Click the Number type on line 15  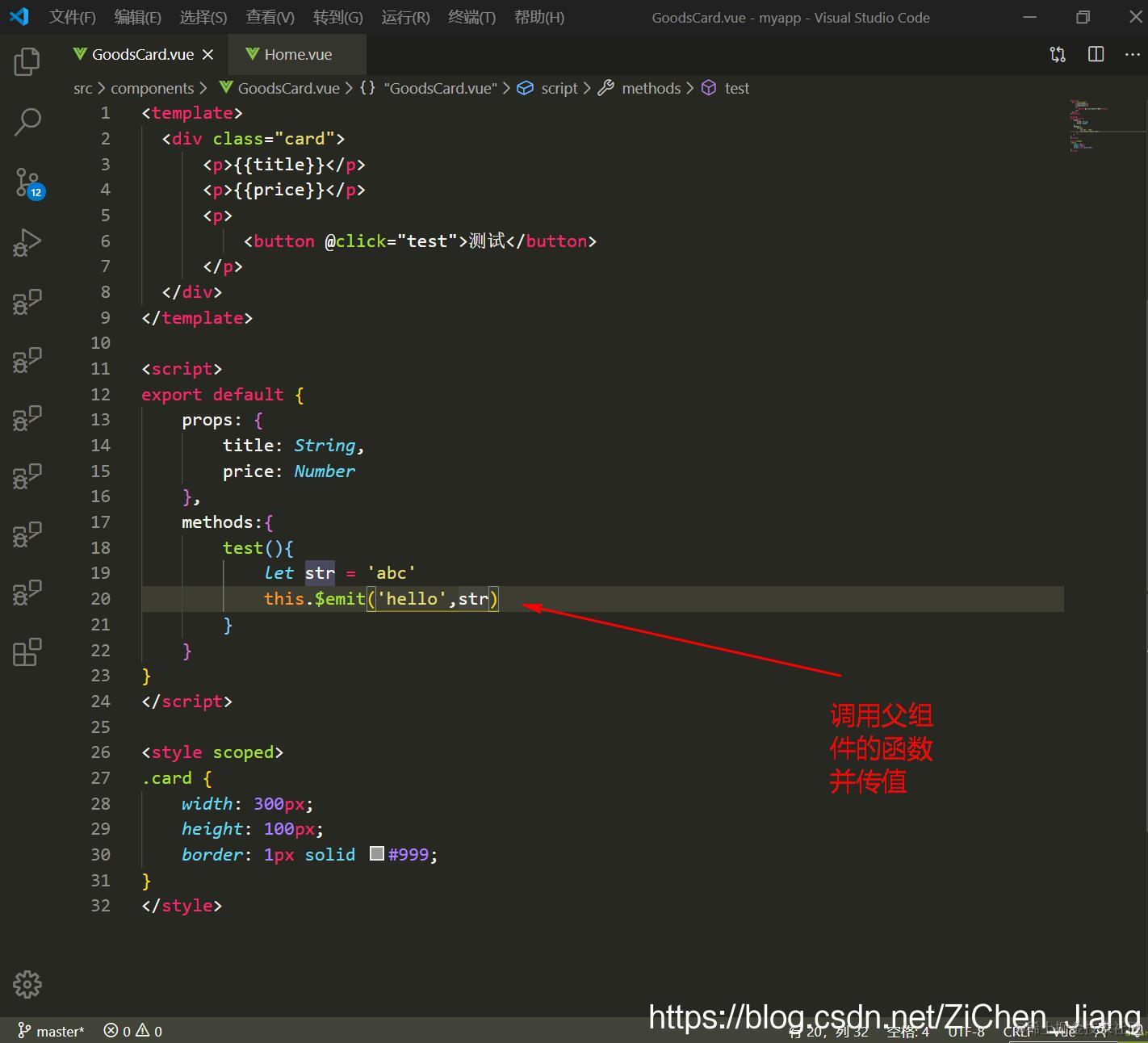click(325, 471)
